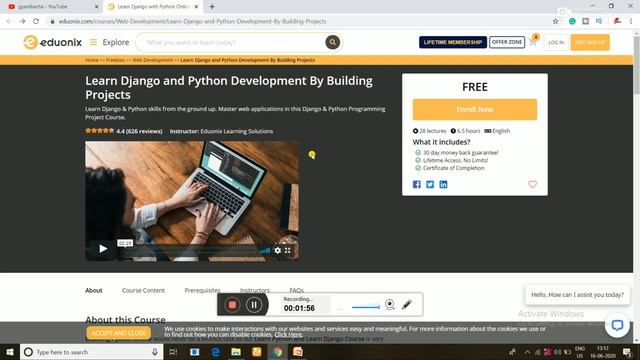Switch to the Course Content tab
Viewport: 640px width, 360px height.
pos(143,291)
